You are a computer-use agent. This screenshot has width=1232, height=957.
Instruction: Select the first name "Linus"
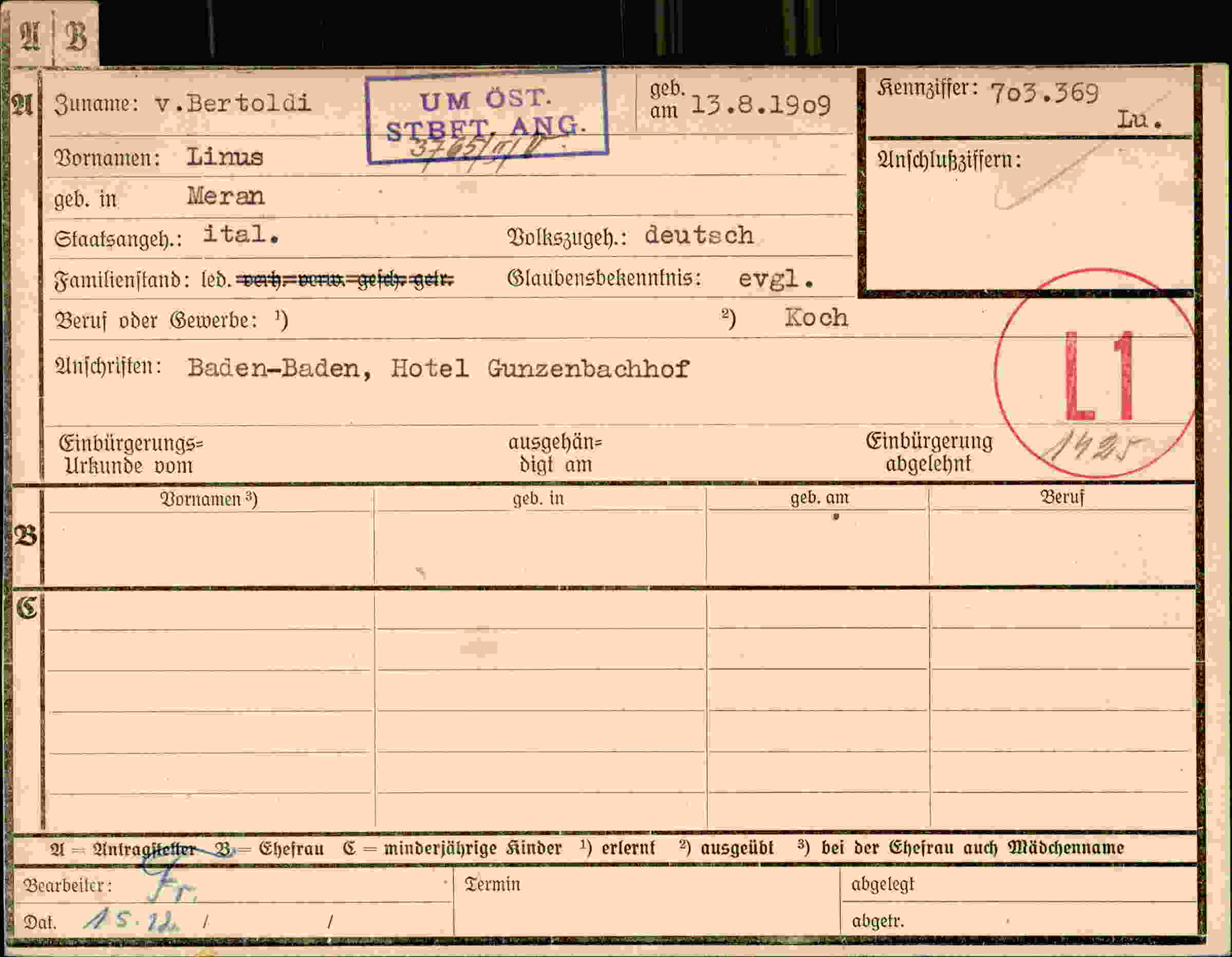click(x=225, y=157)
